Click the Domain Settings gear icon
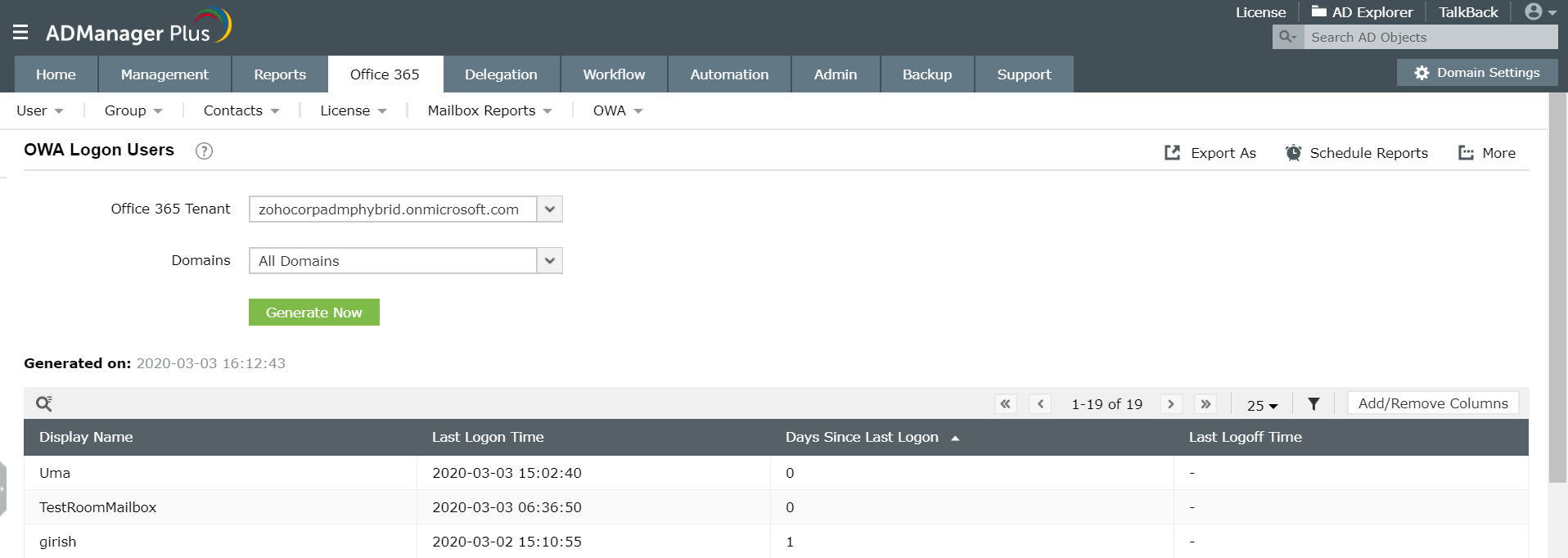Screen dimensions: 1568x558 point(1422,73)
